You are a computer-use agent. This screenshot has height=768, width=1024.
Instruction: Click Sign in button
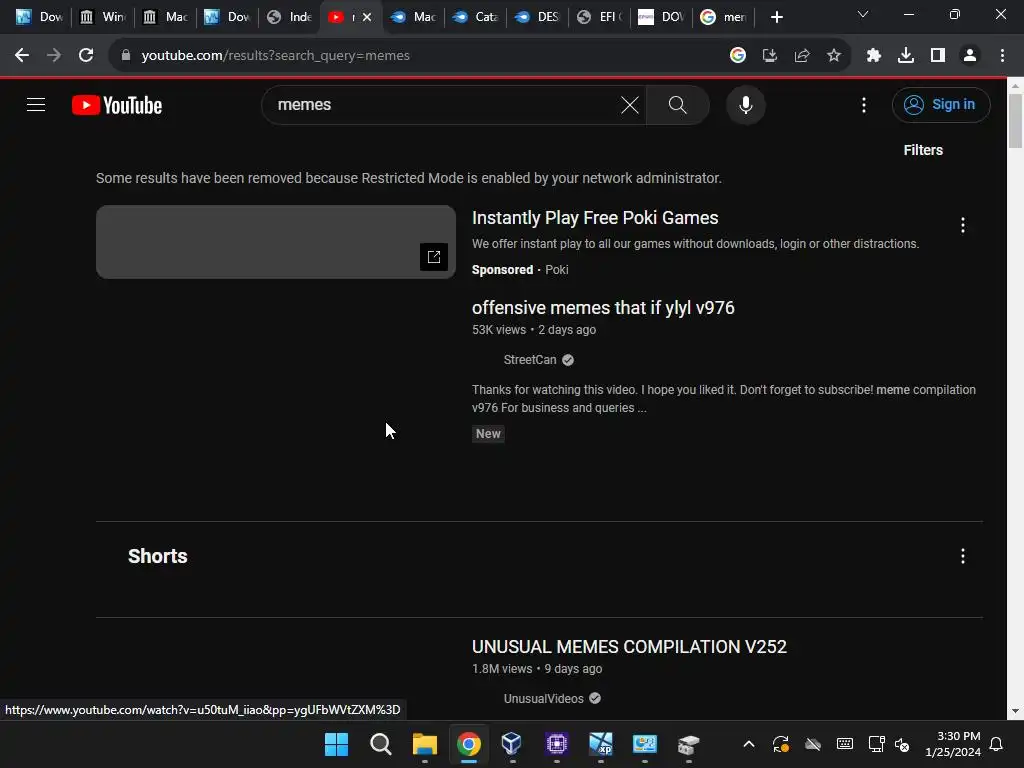point(940,104)
